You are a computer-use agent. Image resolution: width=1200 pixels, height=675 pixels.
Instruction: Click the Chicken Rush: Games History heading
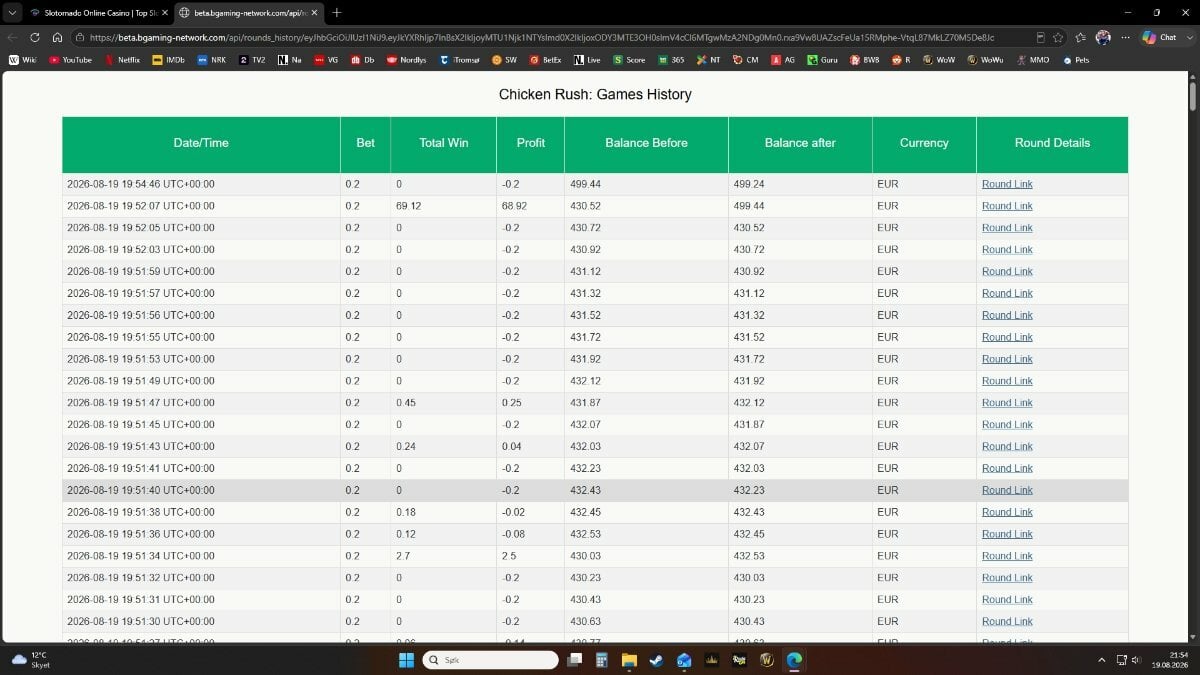[x=595, y=95]
